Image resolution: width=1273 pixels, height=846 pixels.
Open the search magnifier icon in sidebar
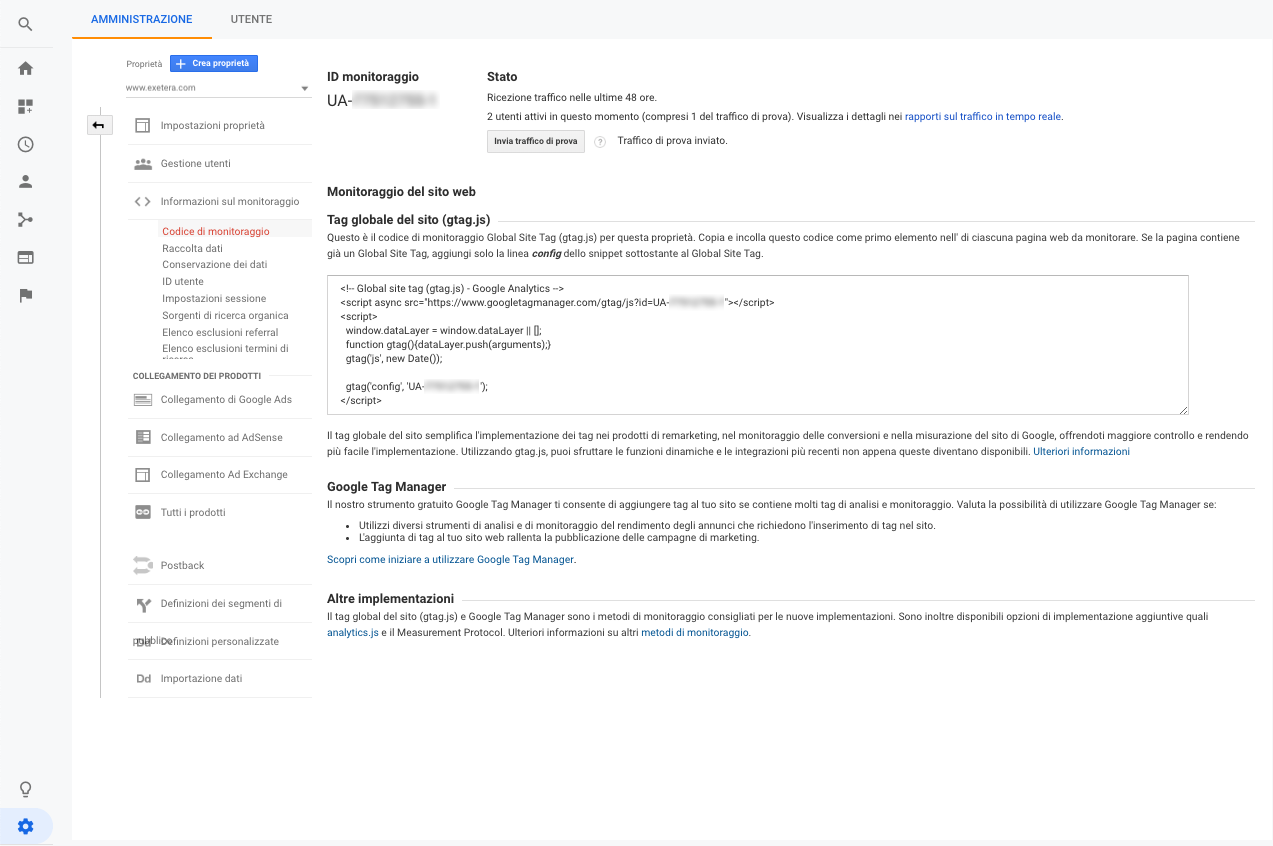(x=25, y=24)
